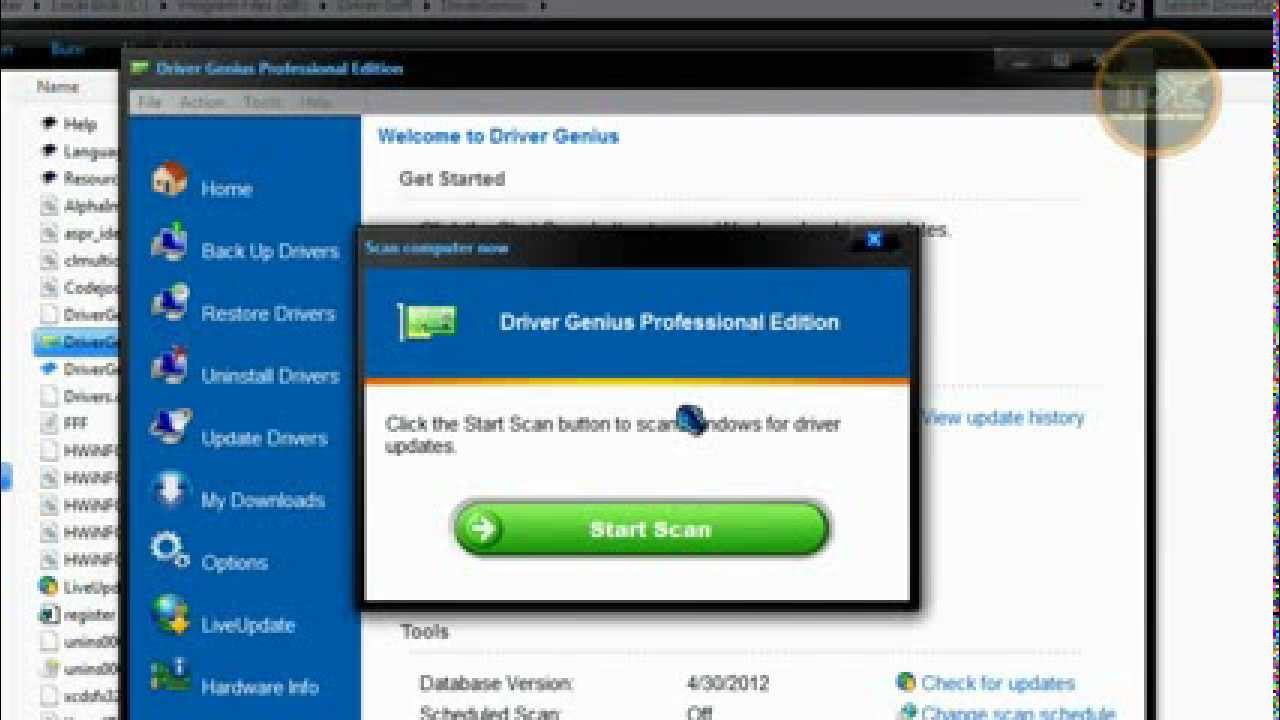Select the register file icon in Explorer

click(x=48, y=614)
